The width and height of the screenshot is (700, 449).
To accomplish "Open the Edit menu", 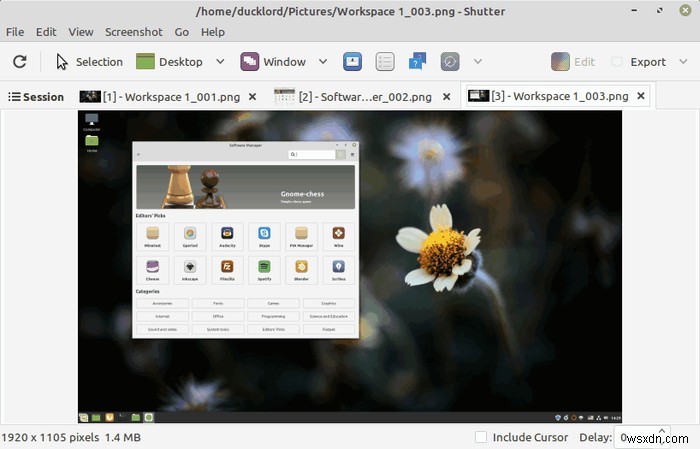I will point(46,32).
